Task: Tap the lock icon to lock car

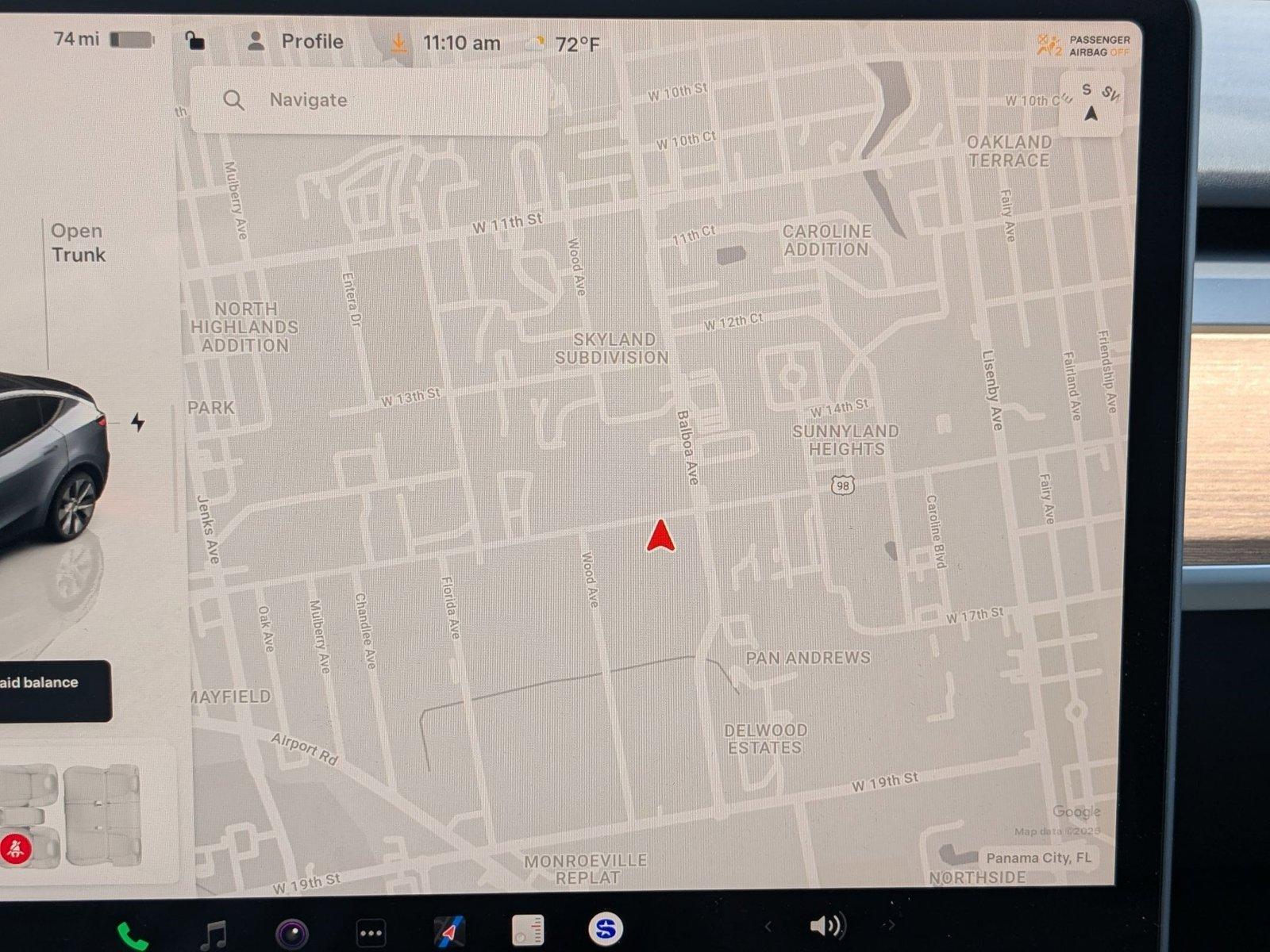Action: [194, 40]
